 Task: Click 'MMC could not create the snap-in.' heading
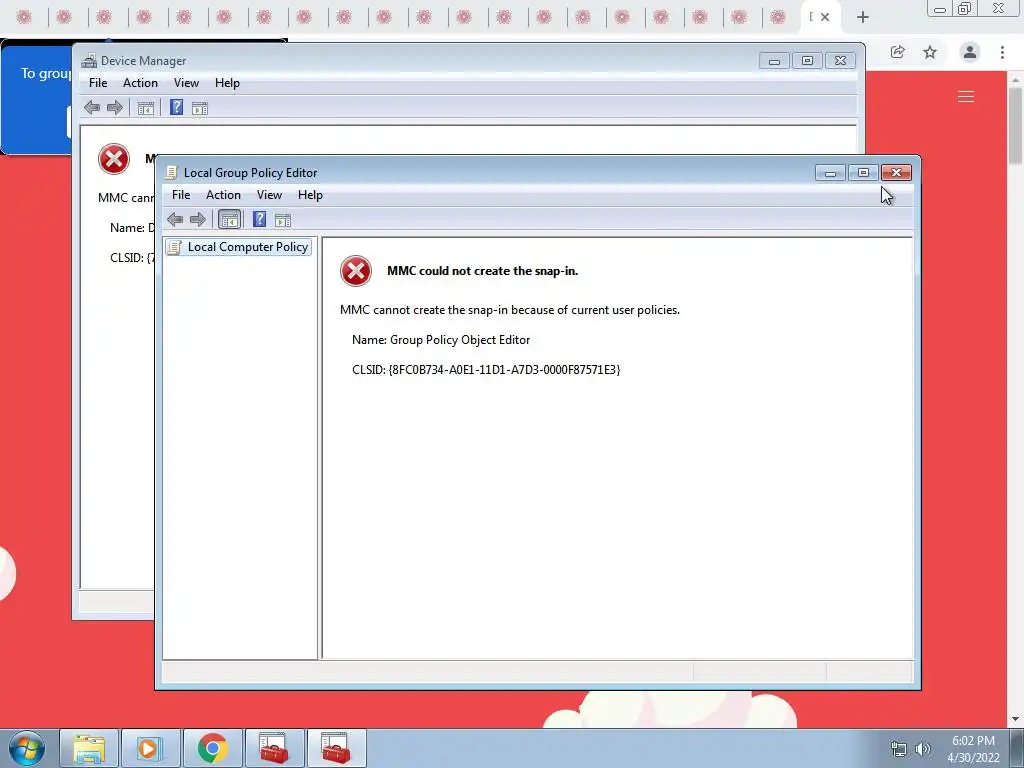coord(483,271)
